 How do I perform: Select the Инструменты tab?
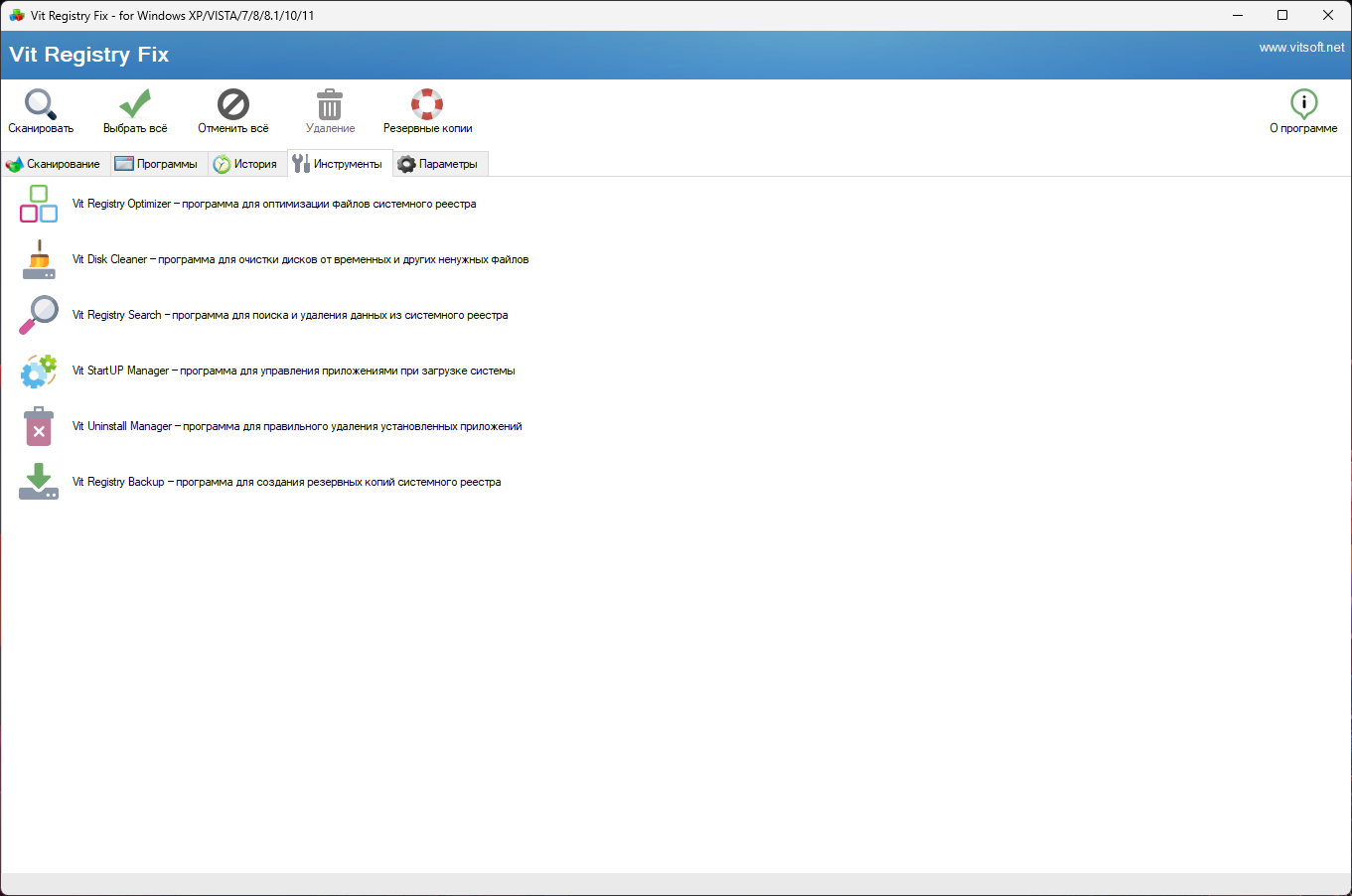click(x=340, y=163)
